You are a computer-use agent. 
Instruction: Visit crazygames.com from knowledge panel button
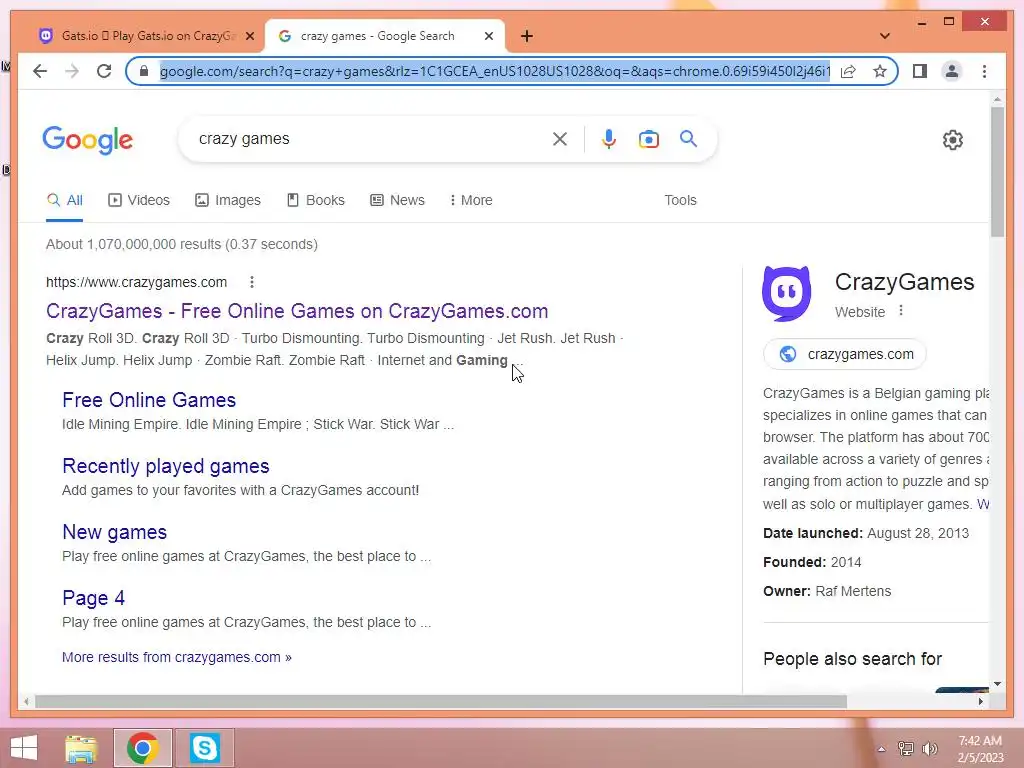tap(844, 354)
